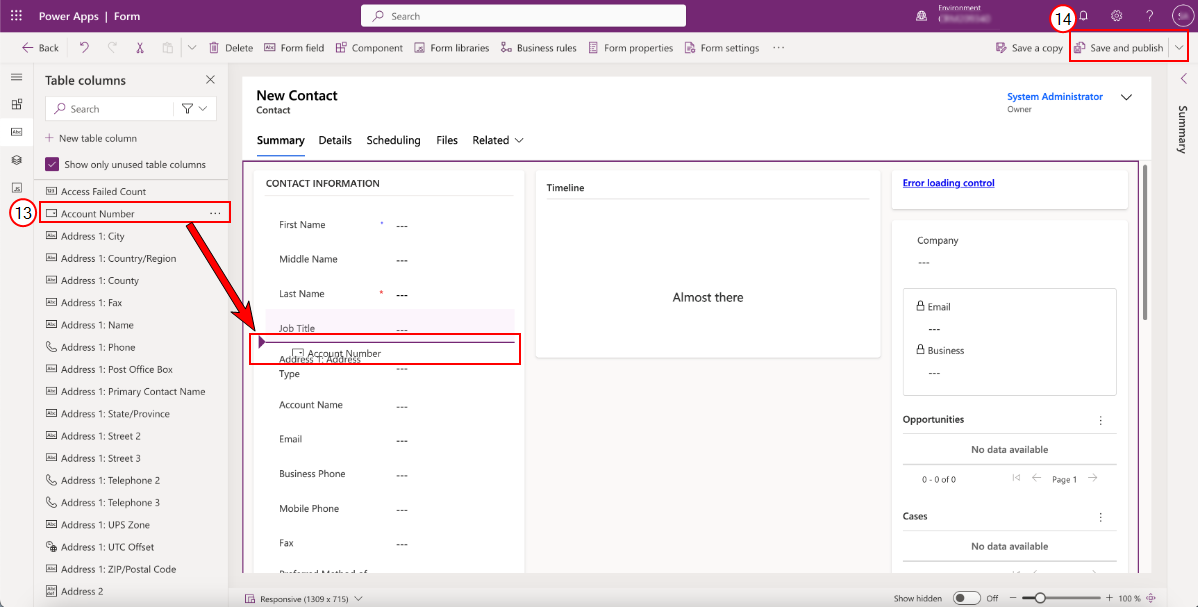Expand the Save and publish dropdown arrow
This screenshot has height=607, width=1198.
[1180, 47]
